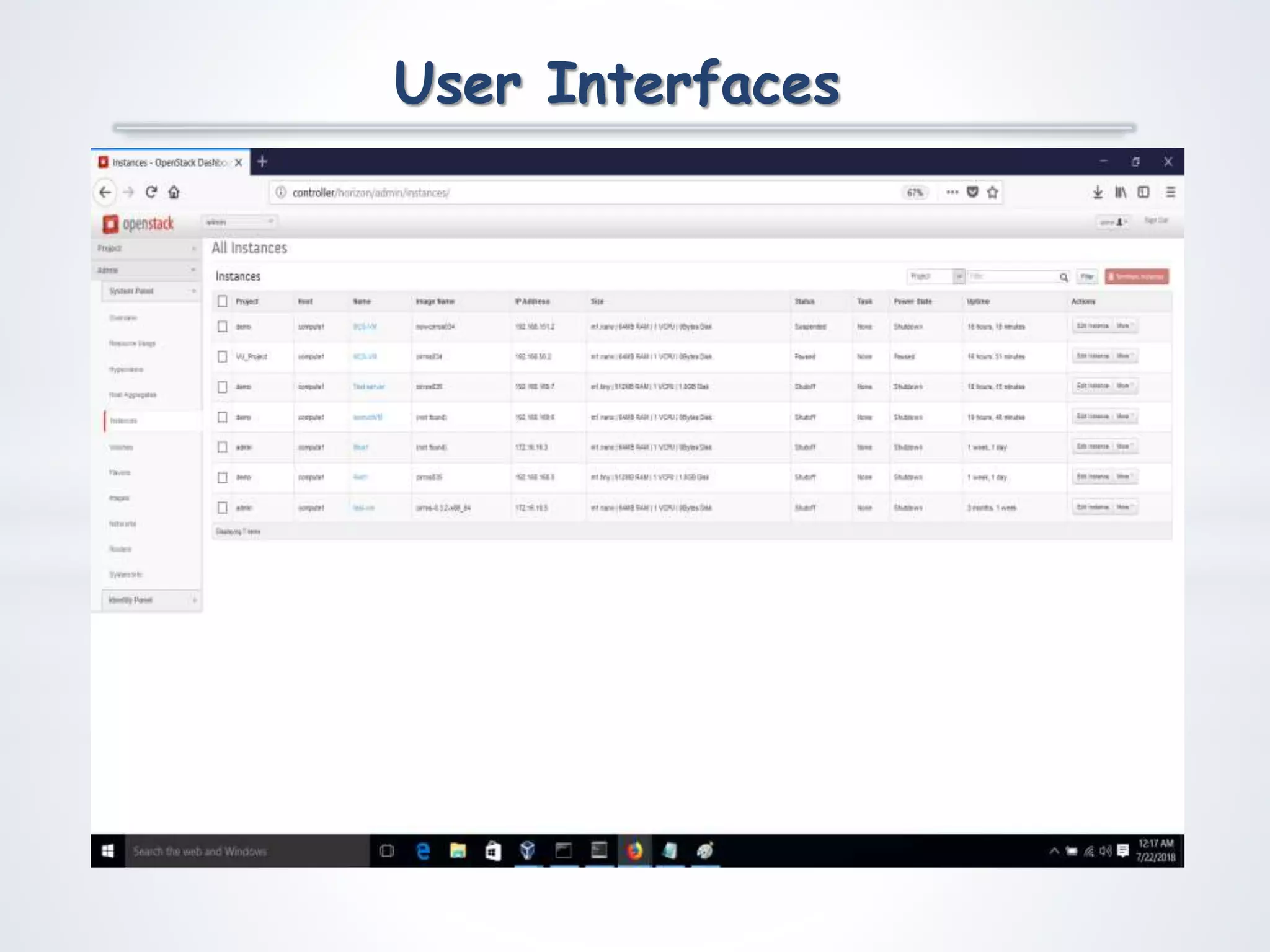Switch to Firefox on the taskbar
Image resolution: width=1270 pixels, height=952 pixels.
pyautogui.click(x=634, y=851)
